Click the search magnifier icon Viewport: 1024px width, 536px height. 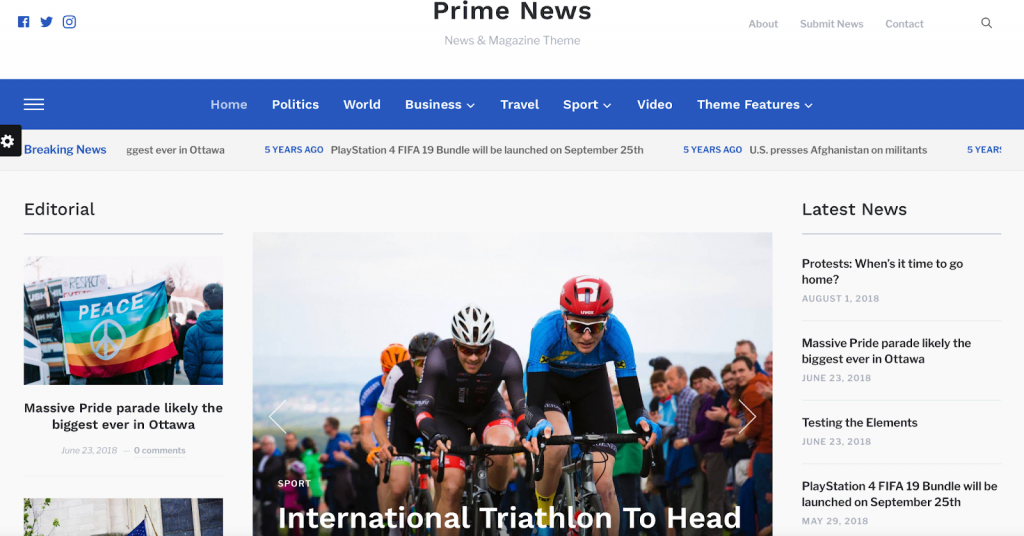[x=986, y=24]
